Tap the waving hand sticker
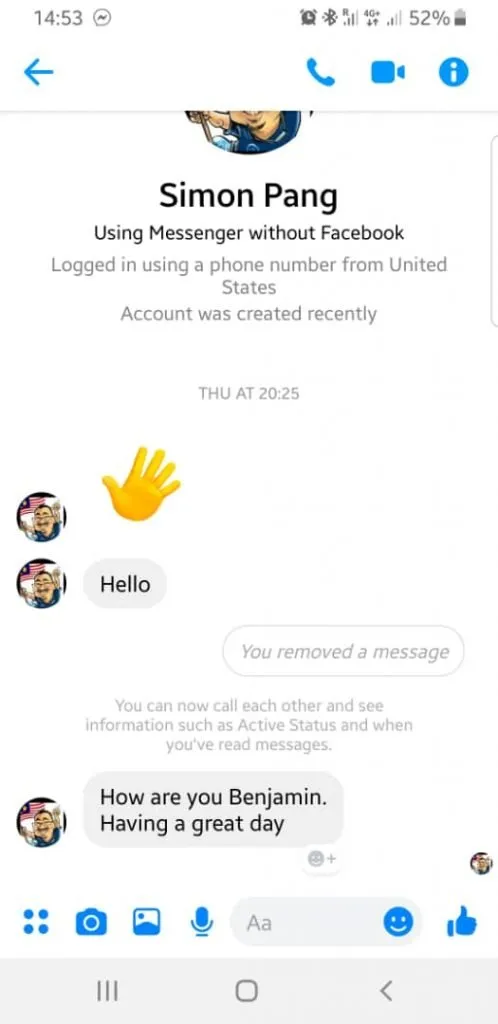498x1024 pixels. point(141,483)
